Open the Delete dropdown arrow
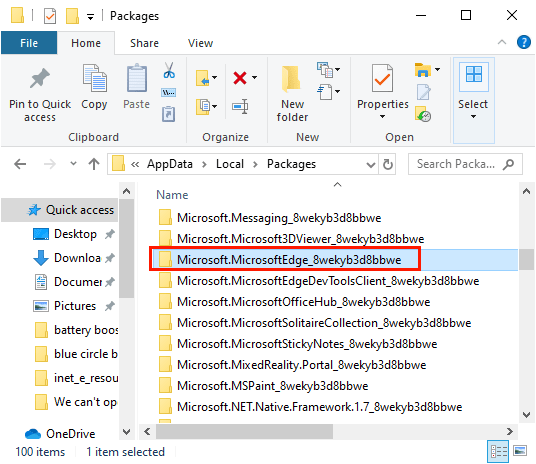The image size is (536, 464). (x=254, y=77)
